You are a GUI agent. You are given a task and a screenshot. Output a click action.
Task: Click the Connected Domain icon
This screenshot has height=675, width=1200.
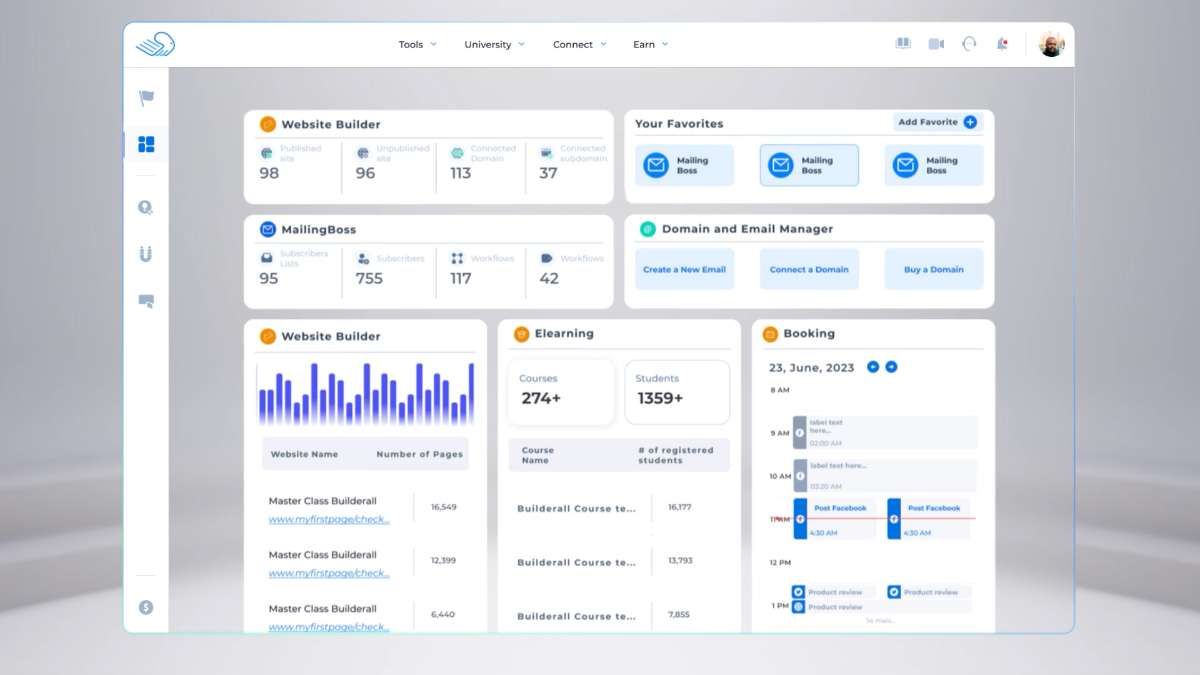[x=457, y=153]
